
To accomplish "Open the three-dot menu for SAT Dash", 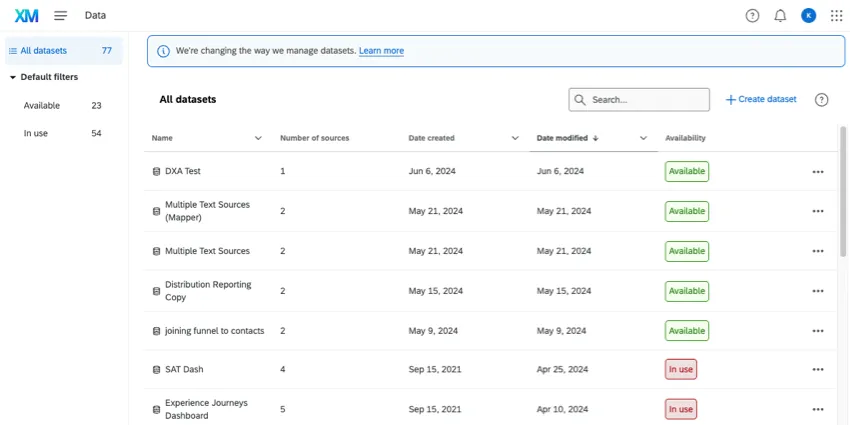I will [x=817, y=369].
